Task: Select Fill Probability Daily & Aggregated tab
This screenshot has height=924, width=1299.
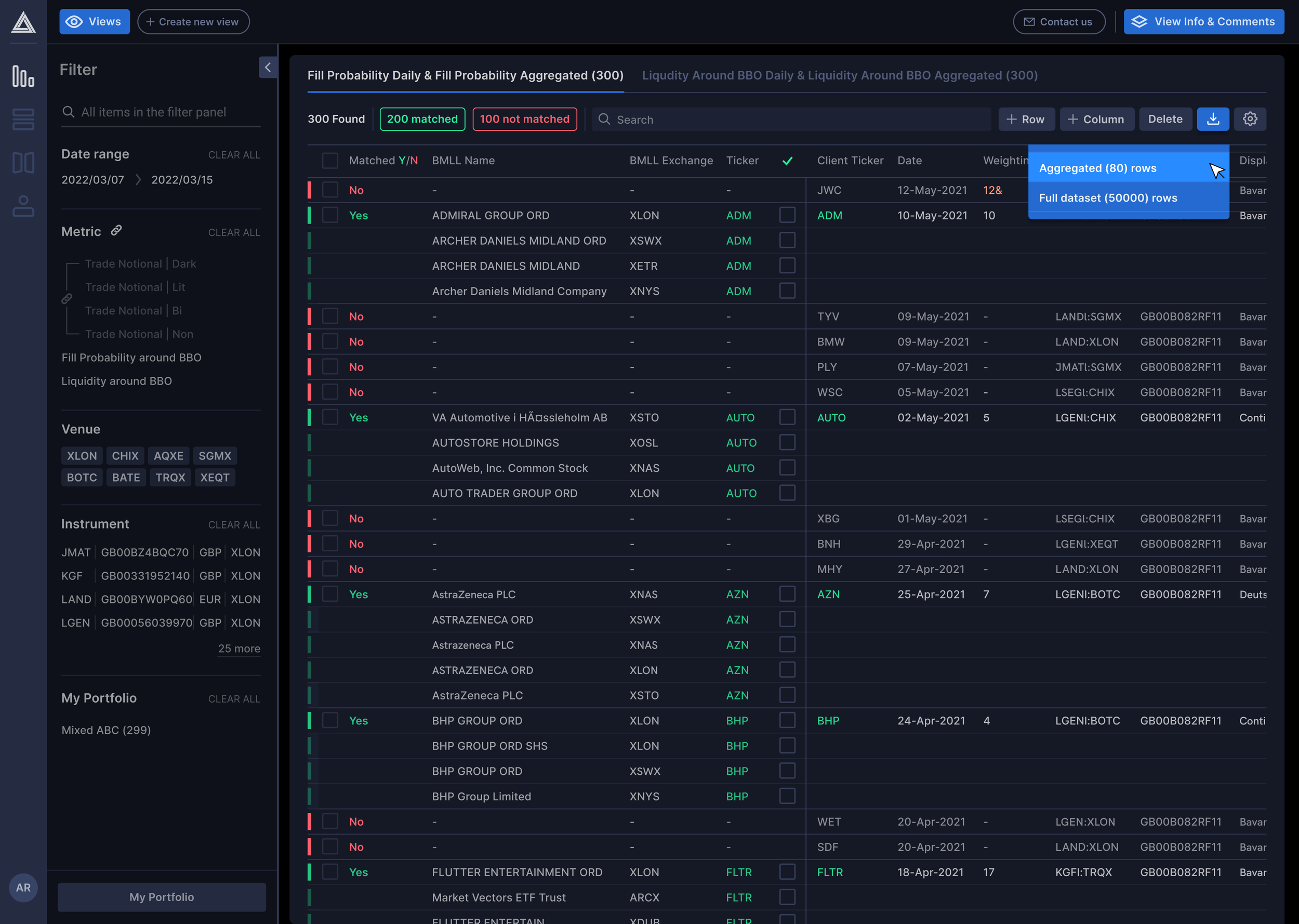Action: 465,75
